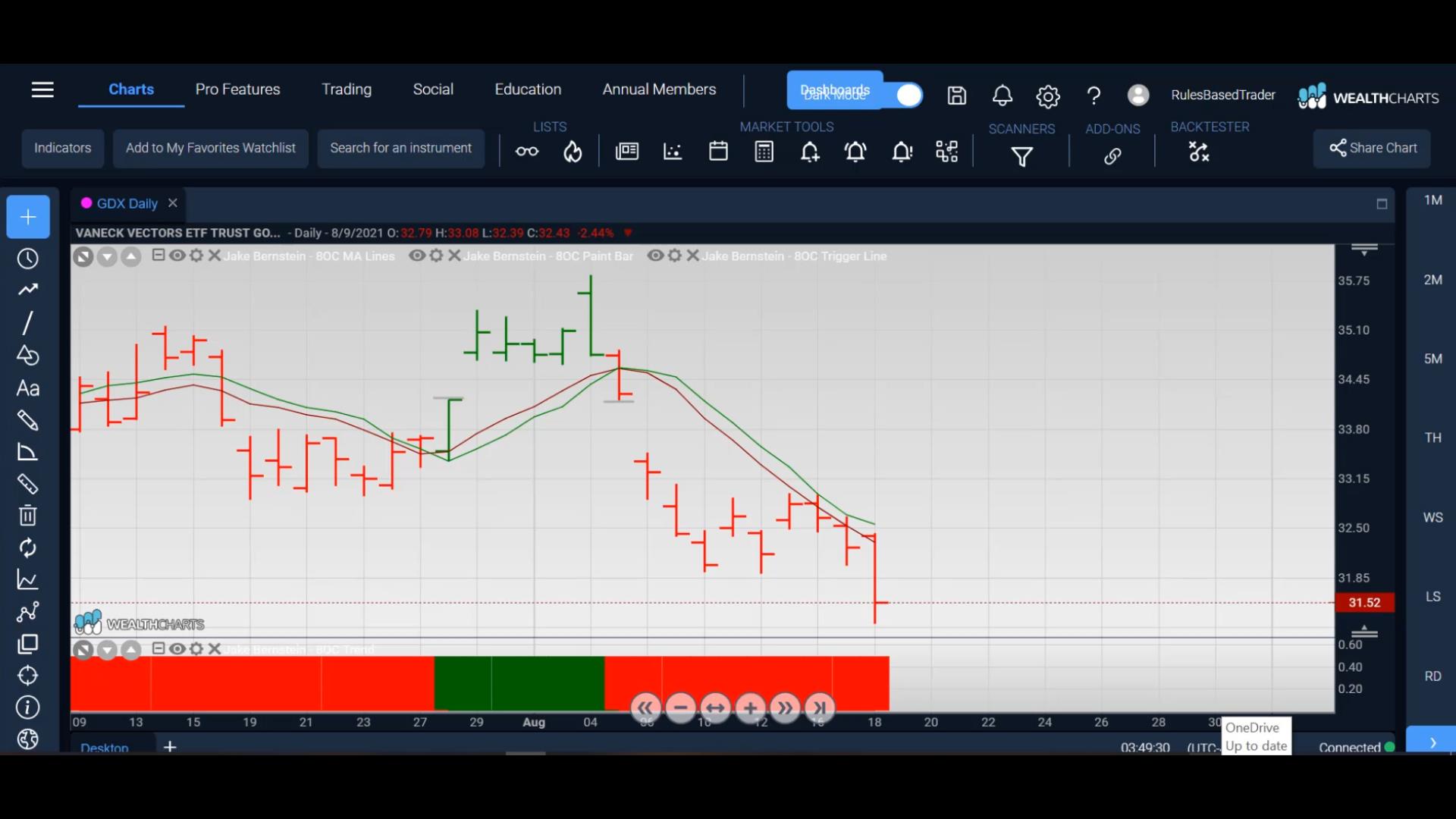Image resolution: width=1456 pixels, height=819 pixels.
Task: Click Add to My Favorites Watchlist
Action: coord(211,148)
